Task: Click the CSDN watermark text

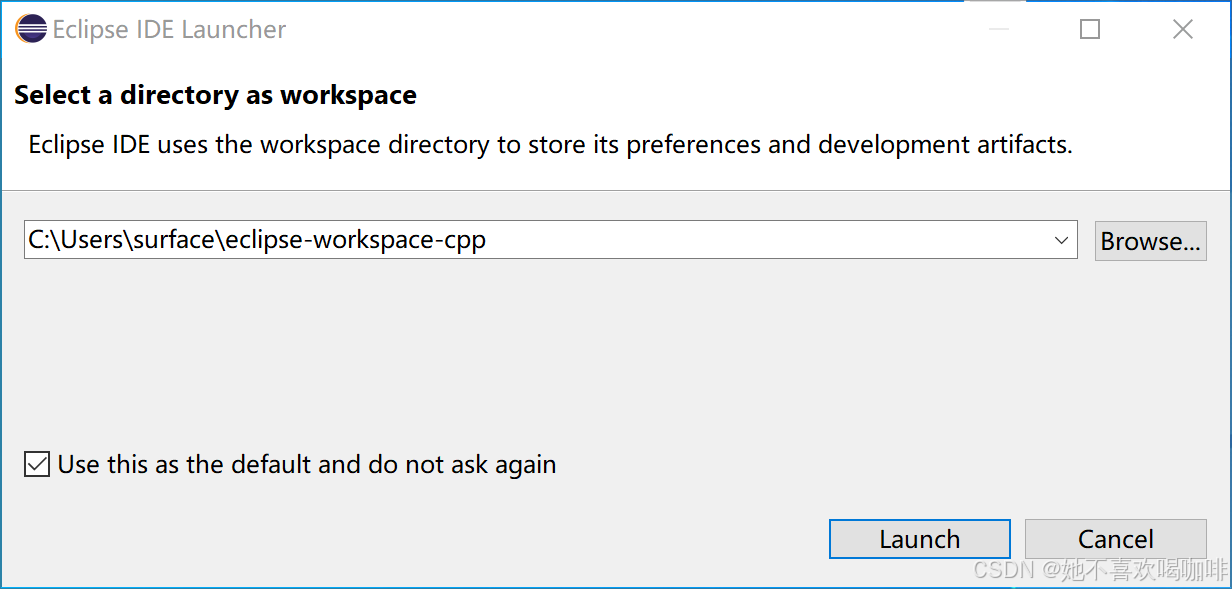Action: pyautogui.click(x=1100, y=570)
